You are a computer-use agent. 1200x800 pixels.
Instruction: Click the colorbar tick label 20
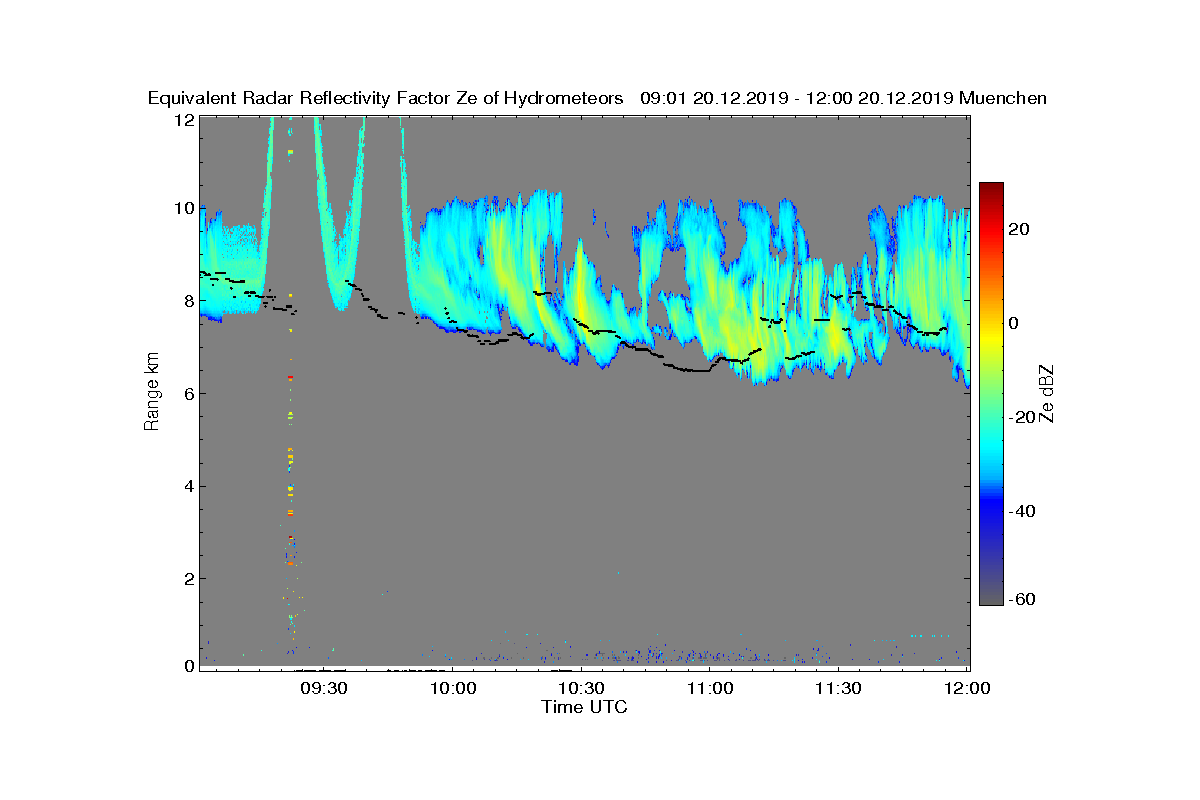tap(1020, 229)
